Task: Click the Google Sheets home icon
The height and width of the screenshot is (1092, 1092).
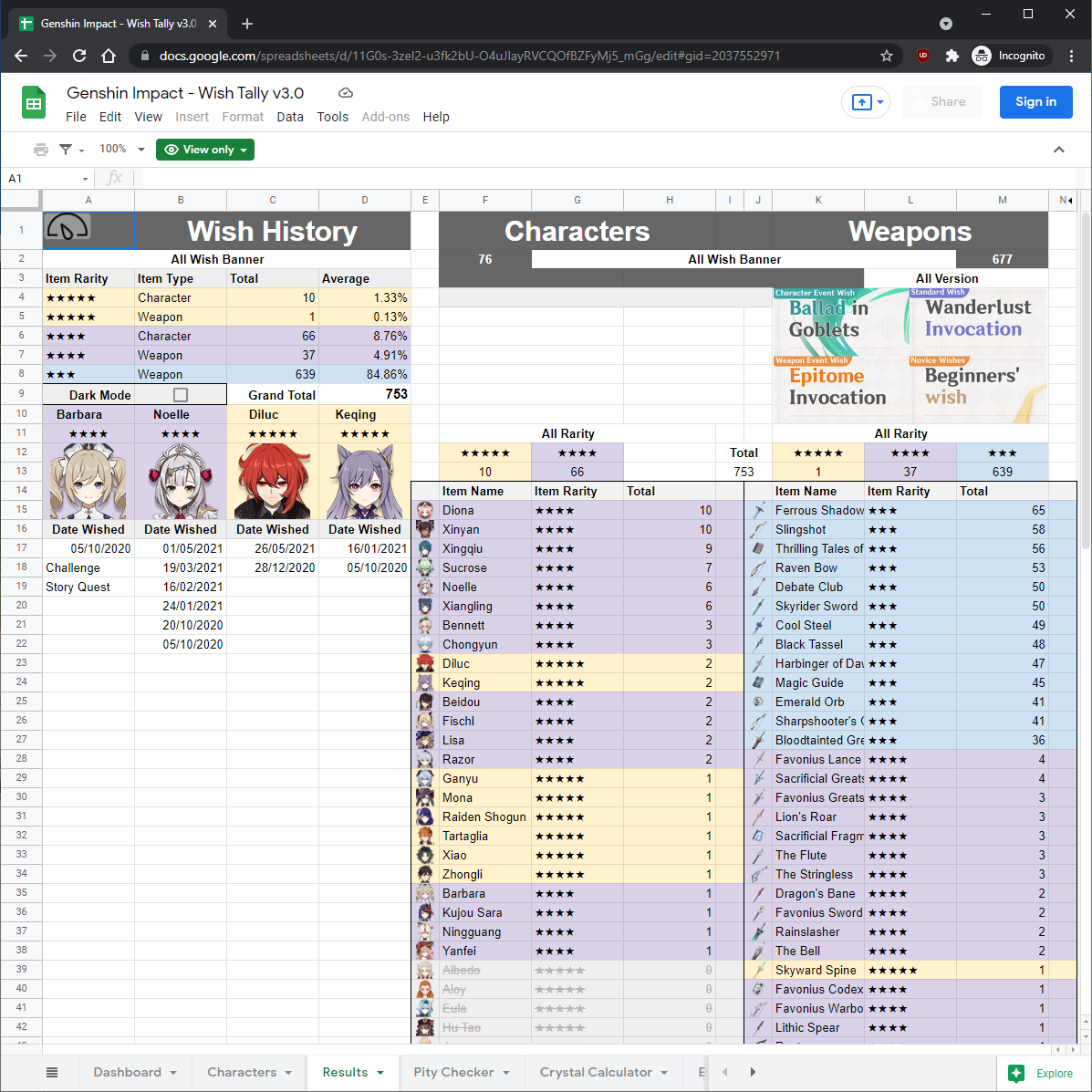Action: click(34, 102)
